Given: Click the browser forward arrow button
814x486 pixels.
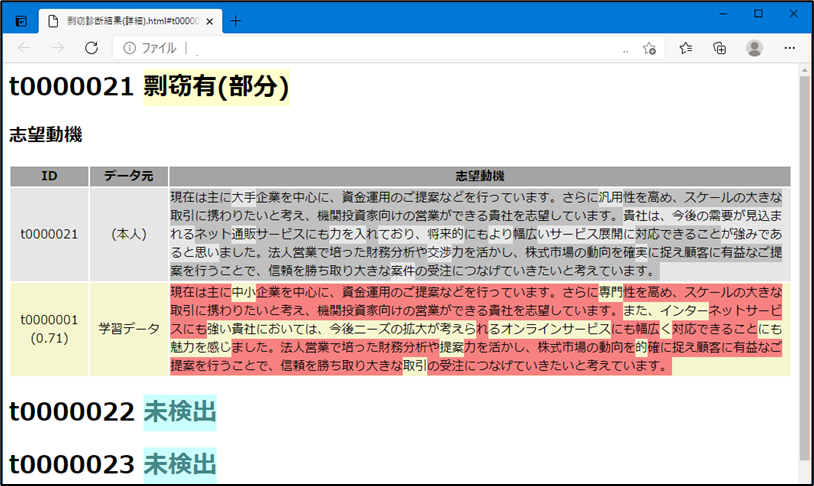Looking at the screenshot, I should coord(57,48).
